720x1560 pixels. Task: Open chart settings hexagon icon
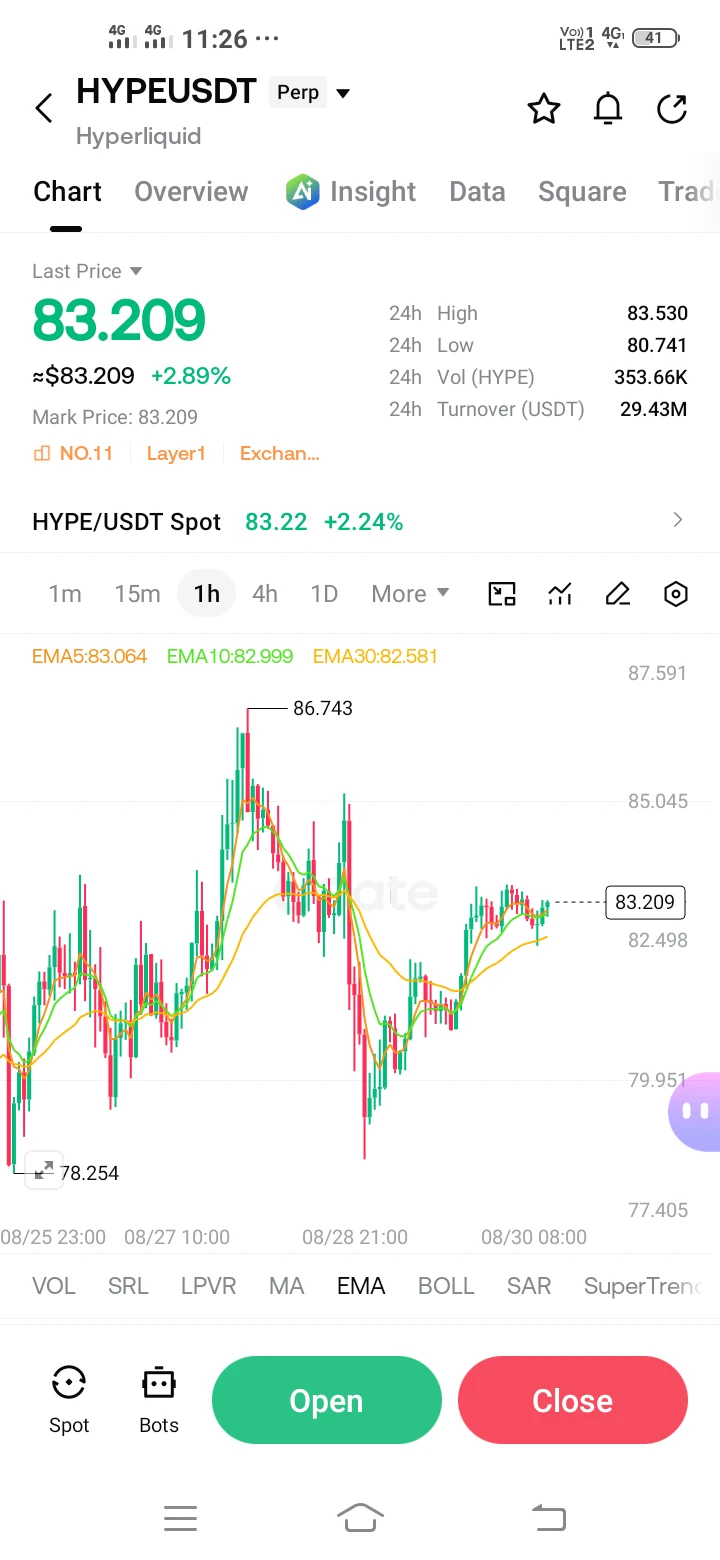(676, 594)
